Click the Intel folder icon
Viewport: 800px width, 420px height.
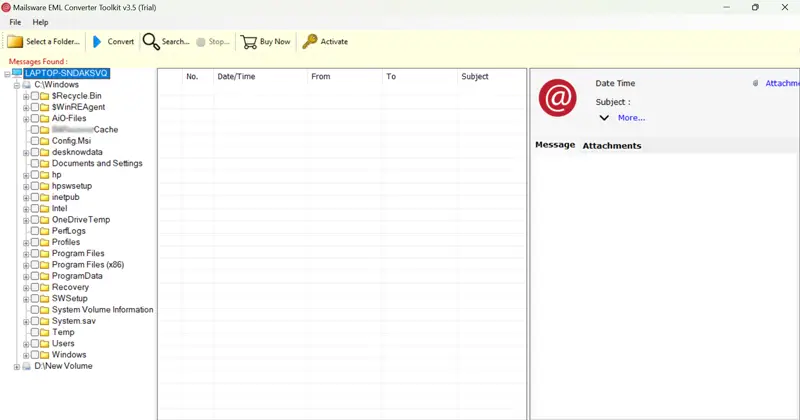pyautogui.click(x=45, y=208)
